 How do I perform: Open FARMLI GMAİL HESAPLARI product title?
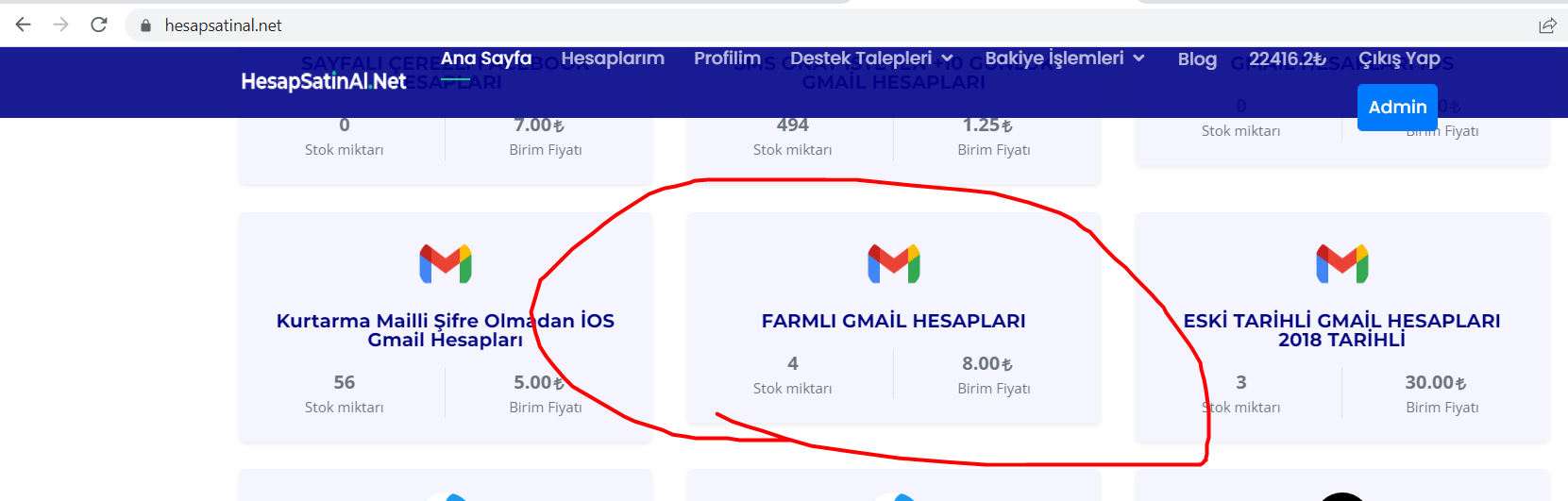pos(894,321)
